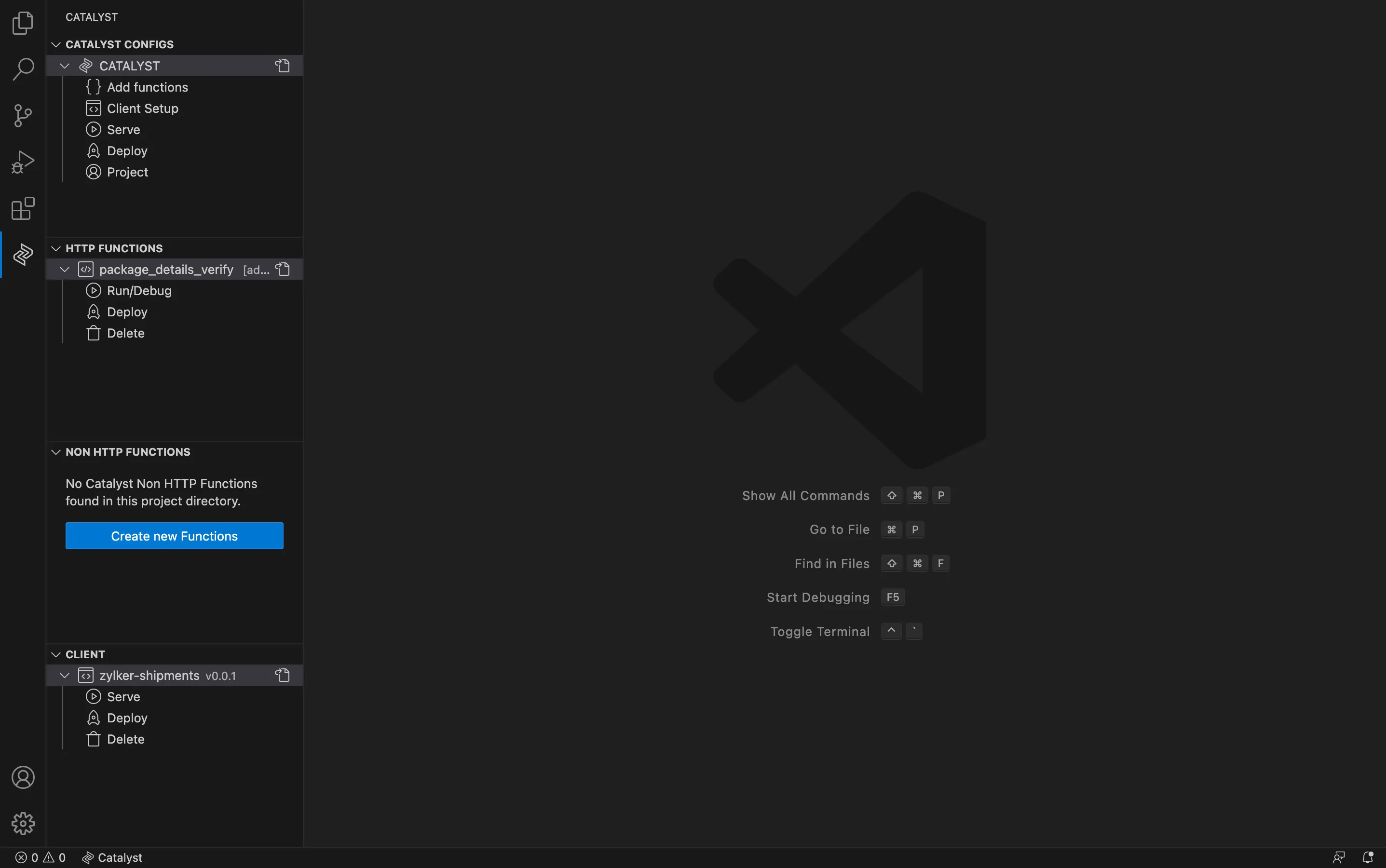The image size is (1386, 868).
Task: Collapse the NON HTTP FUNCTIONS section
Action: 55,452
